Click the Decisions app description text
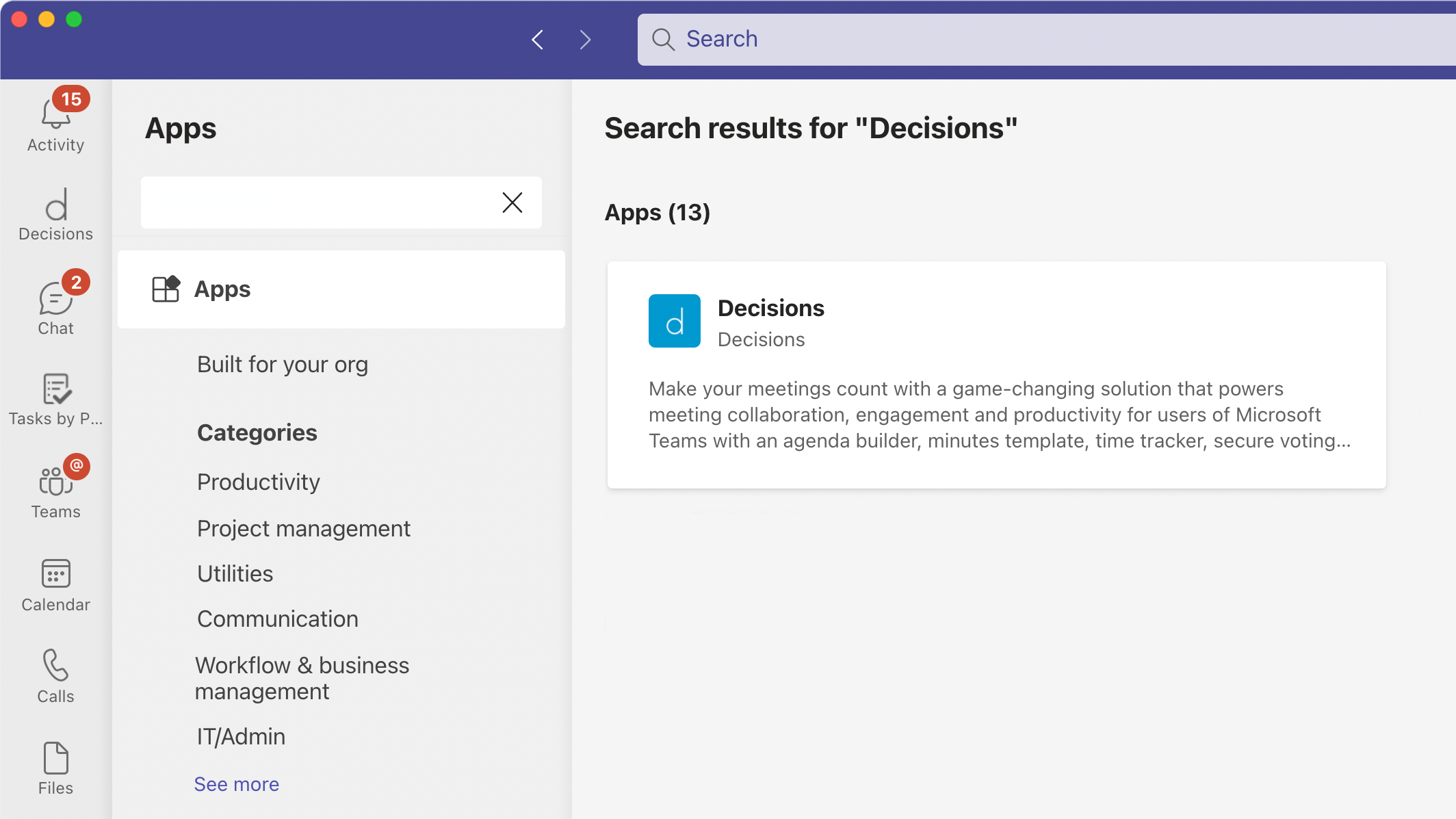Image resolution: width=1456 pixels, height=819 pixels. click(1000, 415)
